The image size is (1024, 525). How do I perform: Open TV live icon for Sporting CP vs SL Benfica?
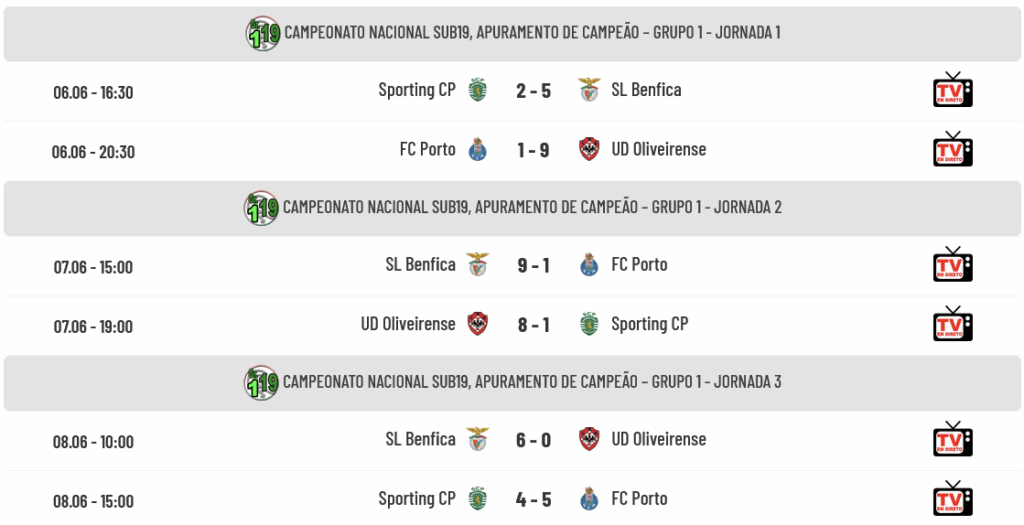coord(952,89)
